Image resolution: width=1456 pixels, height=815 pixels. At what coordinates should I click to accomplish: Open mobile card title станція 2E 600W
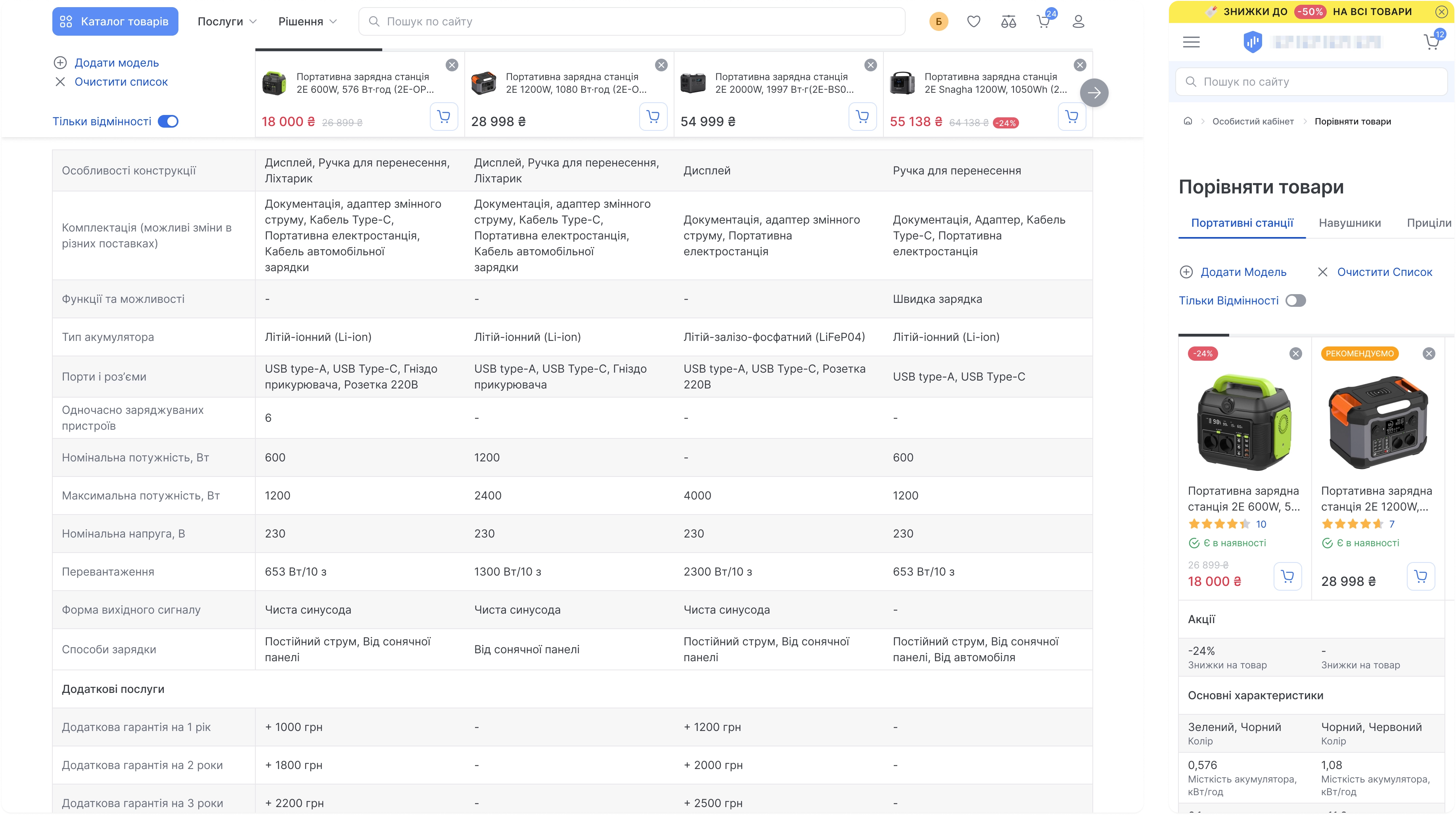click(x=1243, y=499)
